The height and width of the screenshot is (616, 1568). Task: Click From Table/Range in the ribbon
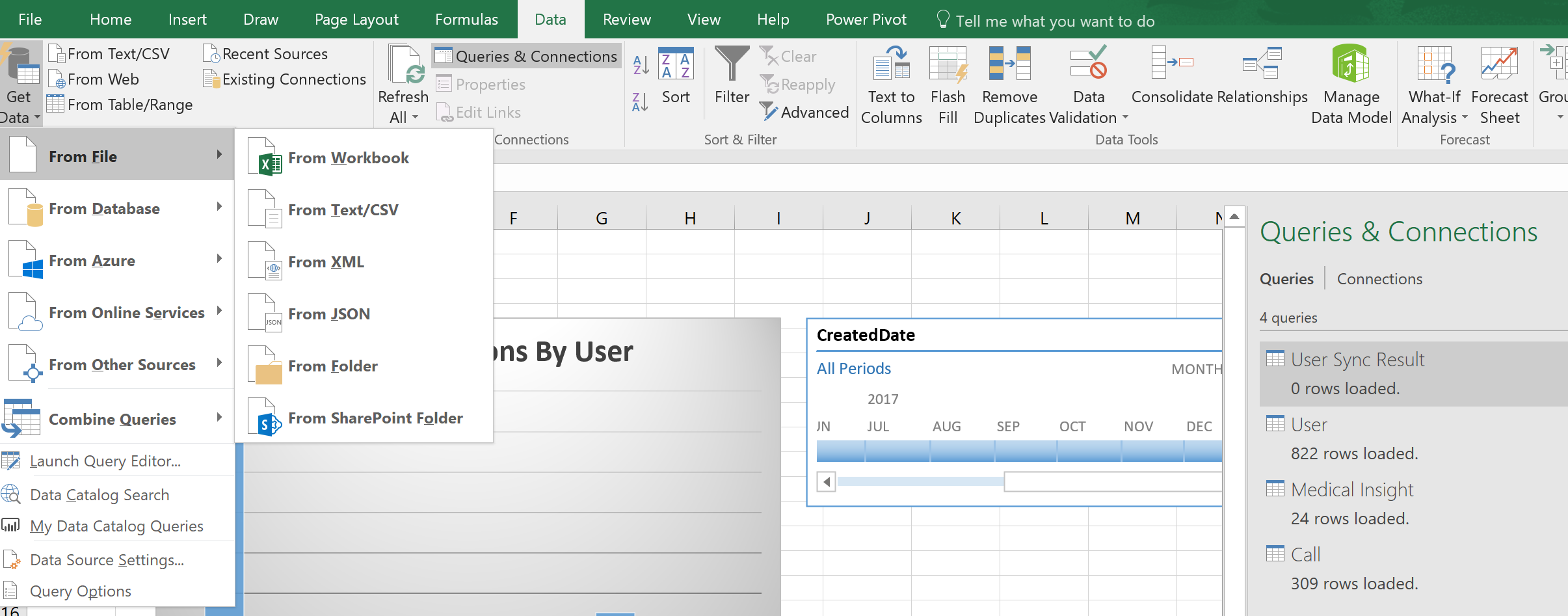pyautogui.click(x=120, y=105)
